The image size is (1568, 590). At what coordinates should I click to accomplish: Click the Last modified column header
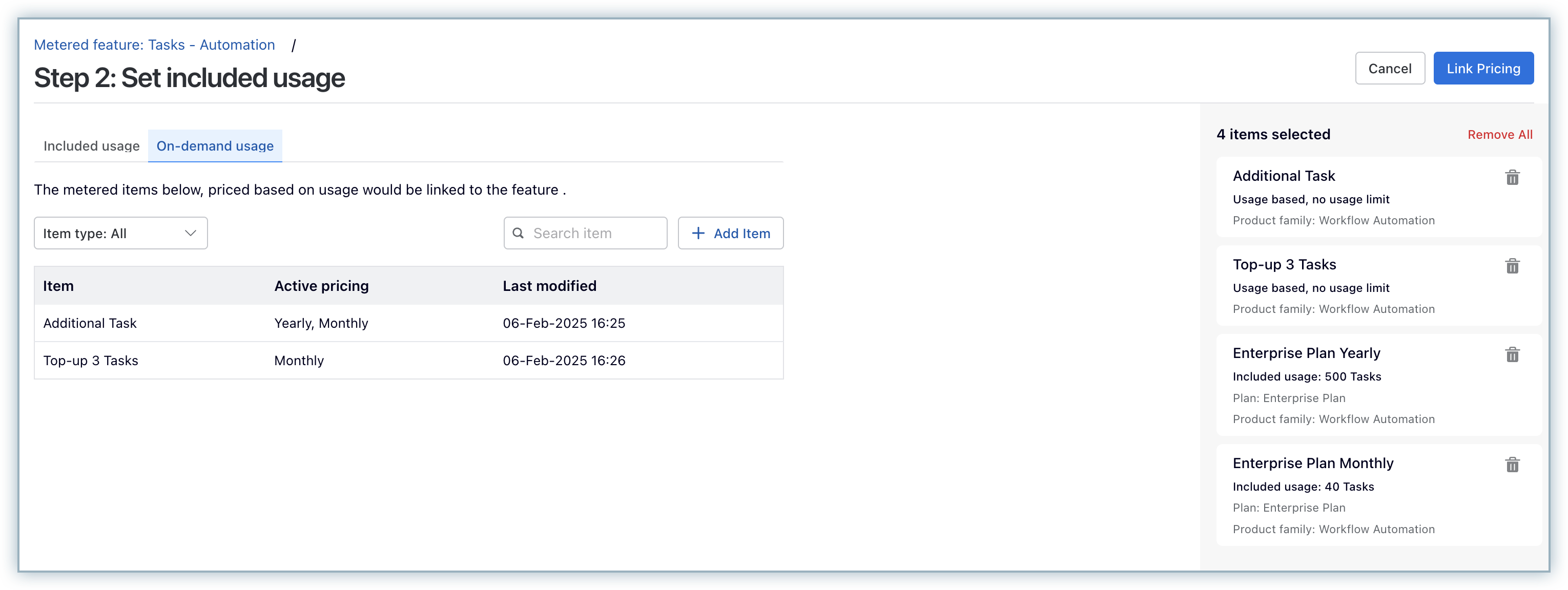[549, 286]
